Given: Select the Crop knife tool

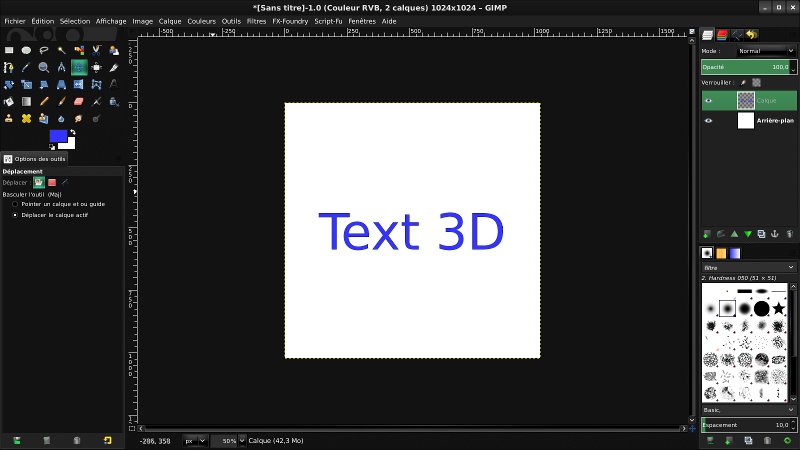Looking at the screenshot, I should click(x=114, y=67).
